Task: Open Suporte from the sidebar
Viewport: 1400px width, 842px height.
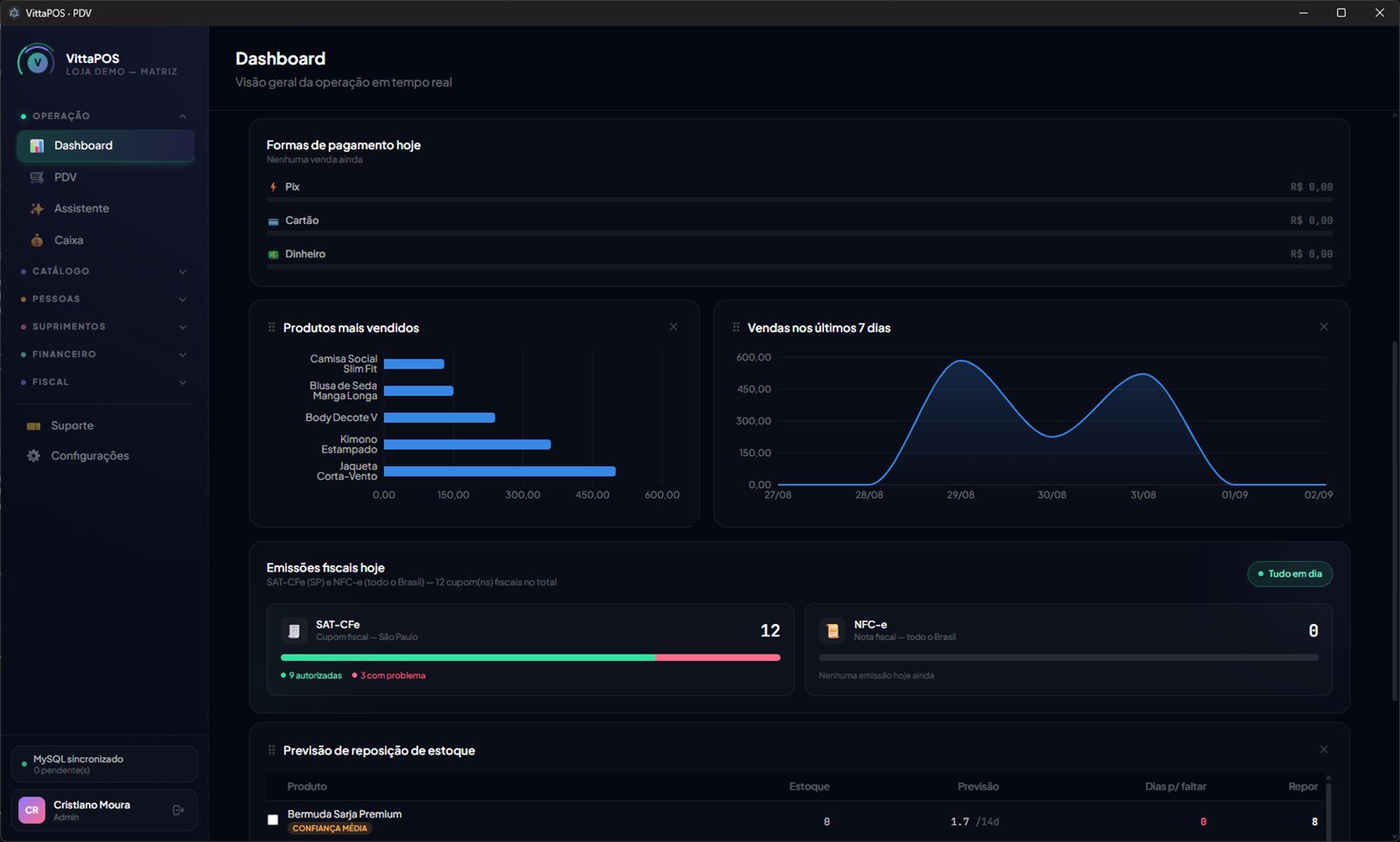Action: (x=105, y=425)
